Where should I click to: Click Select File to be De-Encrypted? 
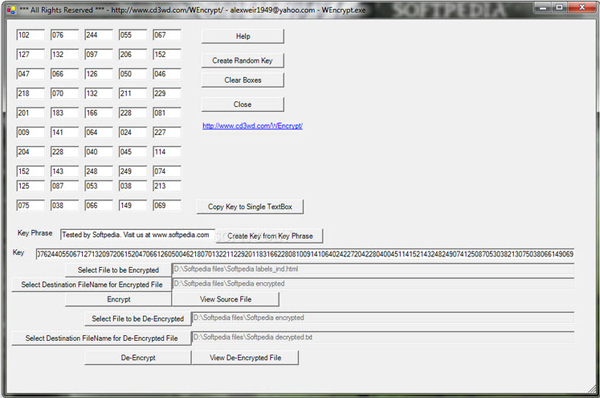[138, 318]
